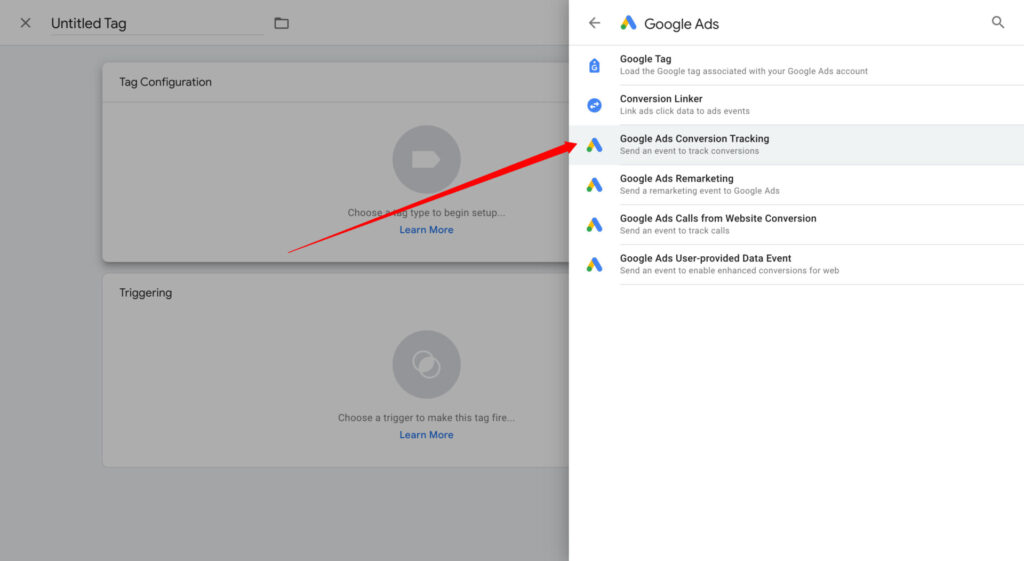Pick Google Ads User-provided Data Event
1024x561 pixels.
point(705,259)
